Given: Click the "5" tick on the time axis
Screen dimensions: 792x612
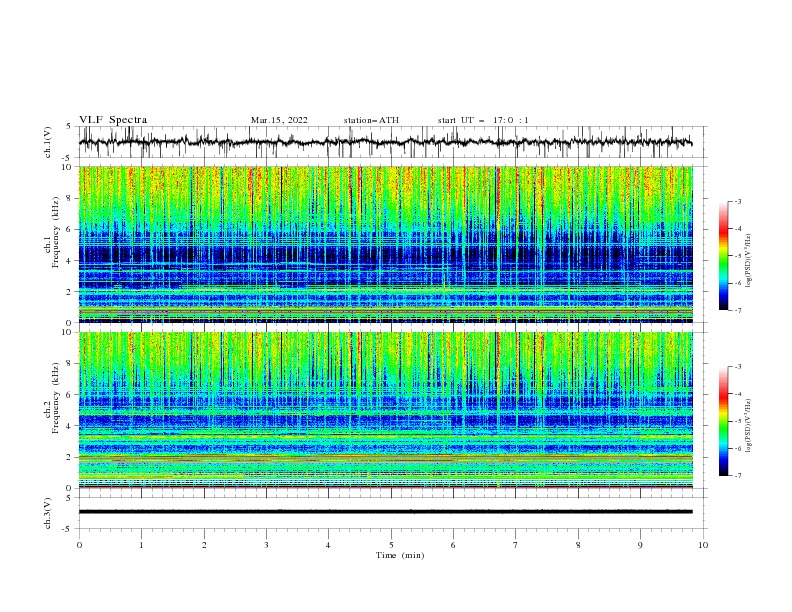Looking at the screenshot, I should pos(391,545).
